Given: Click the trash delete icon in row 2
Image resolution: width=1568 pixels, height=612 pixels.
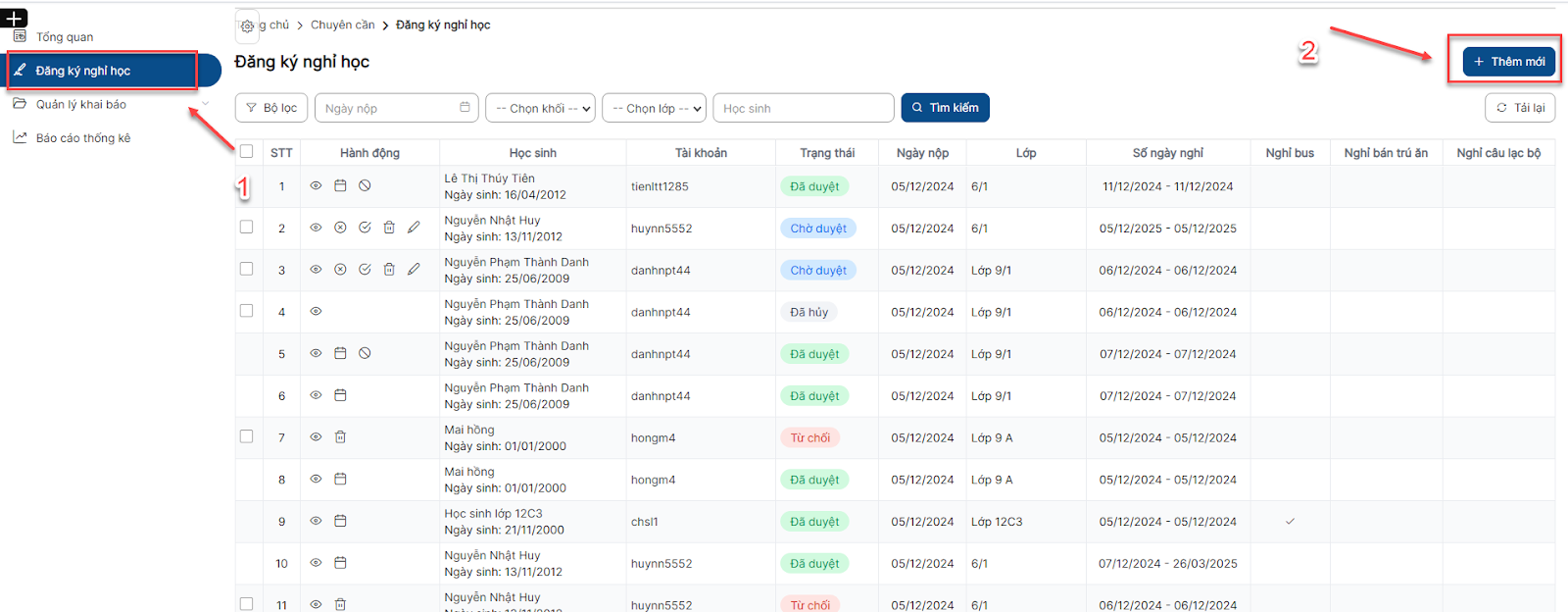Looking at the screenshot, I should tap(389, 228).
